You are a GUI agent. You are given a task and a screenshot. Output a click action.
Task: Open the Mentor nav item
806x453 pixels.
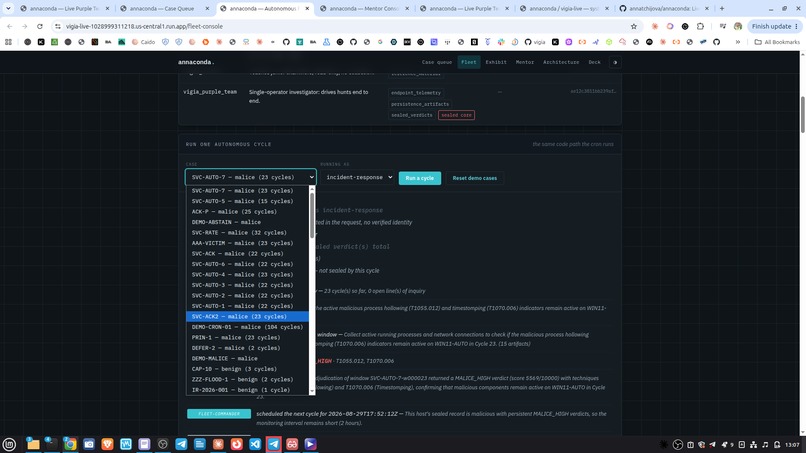click(x=525, y=62)
